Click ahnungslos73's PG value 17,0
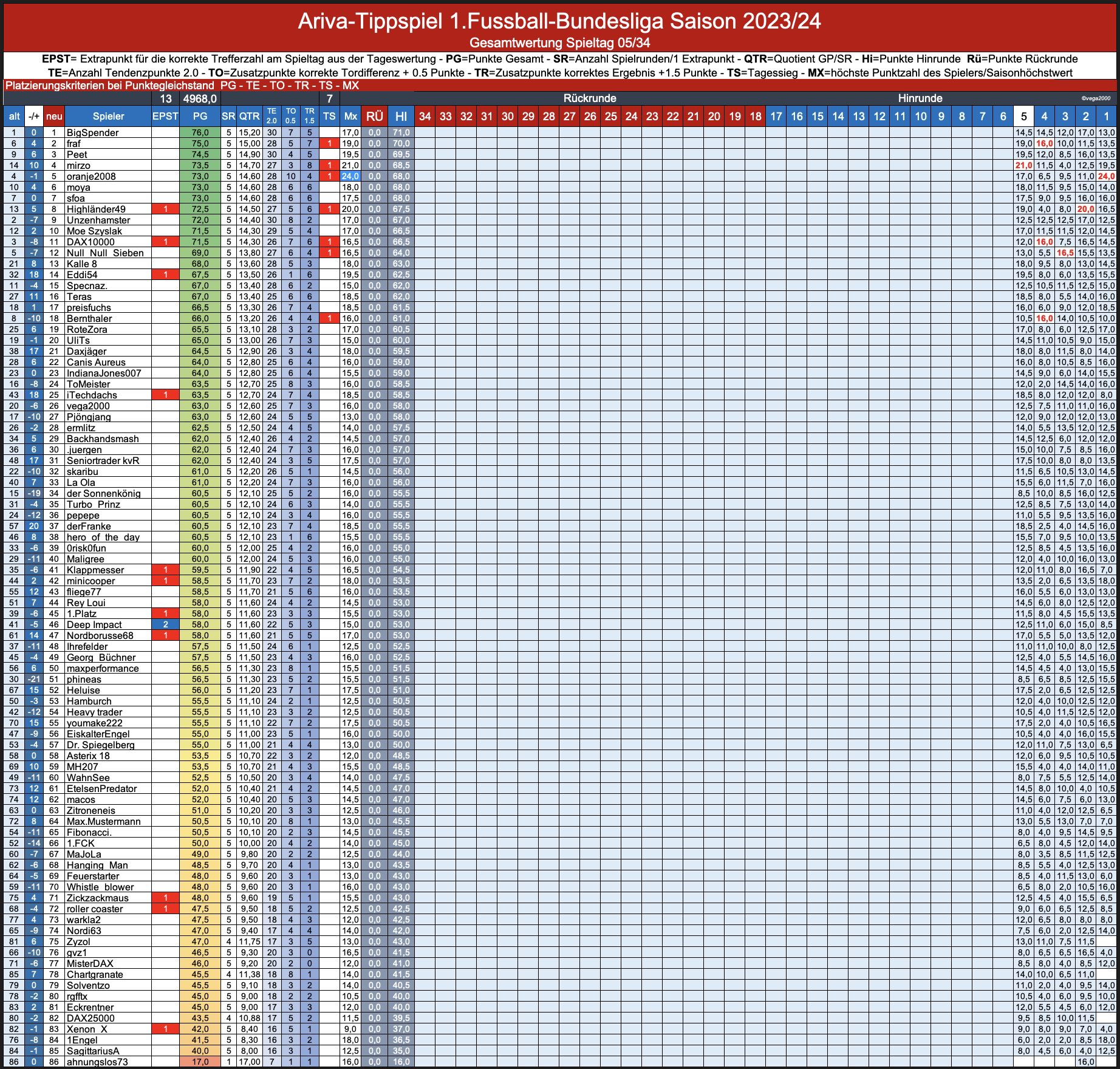This screenshot has height=1069, width=1120. pos(200,1062)
